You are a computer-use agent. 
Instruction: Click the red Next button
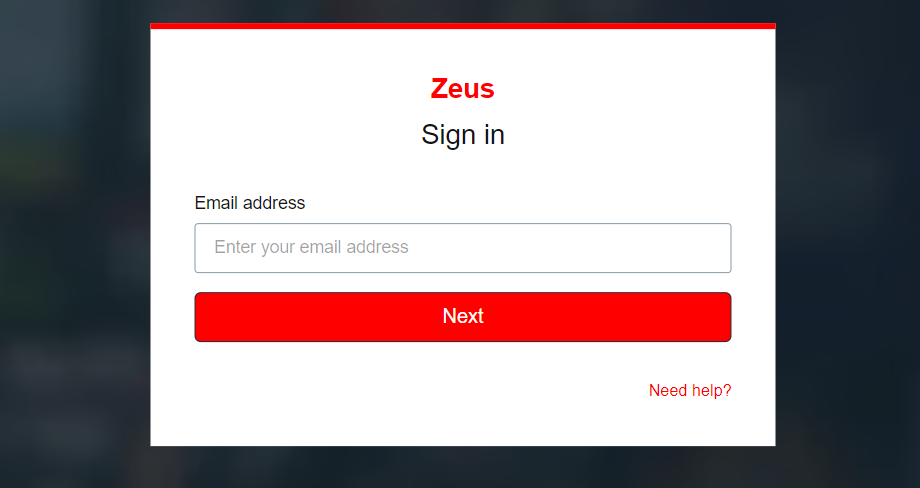462,317
